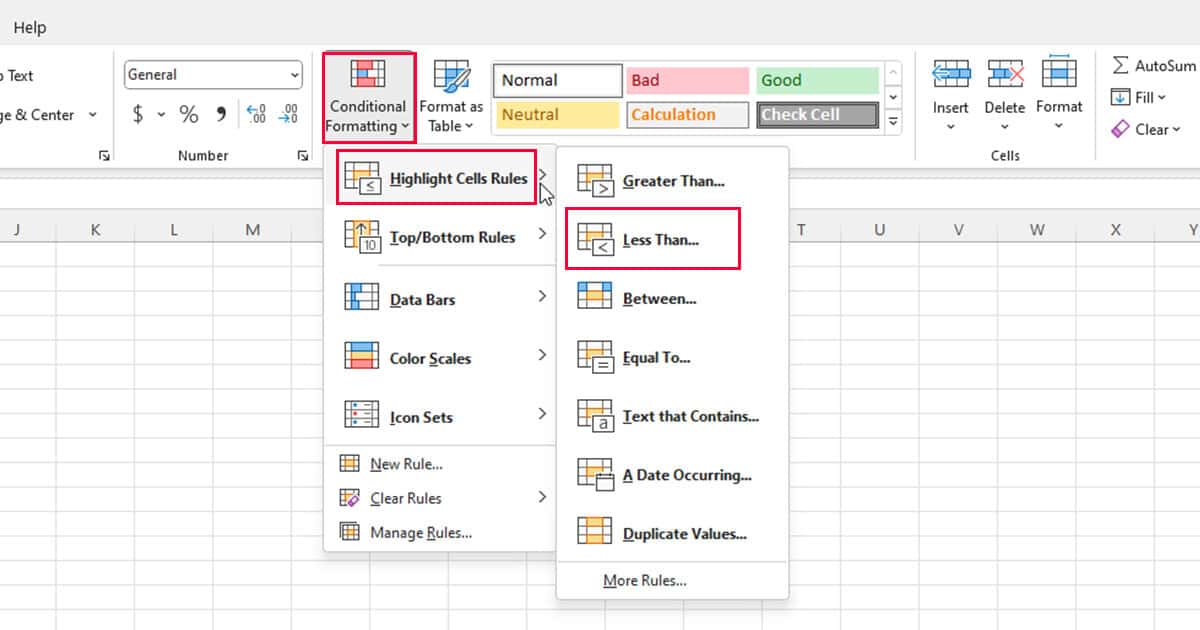Select column L header
The height and width of the screenshot is (630, 1200).
[x=174, y=230]
